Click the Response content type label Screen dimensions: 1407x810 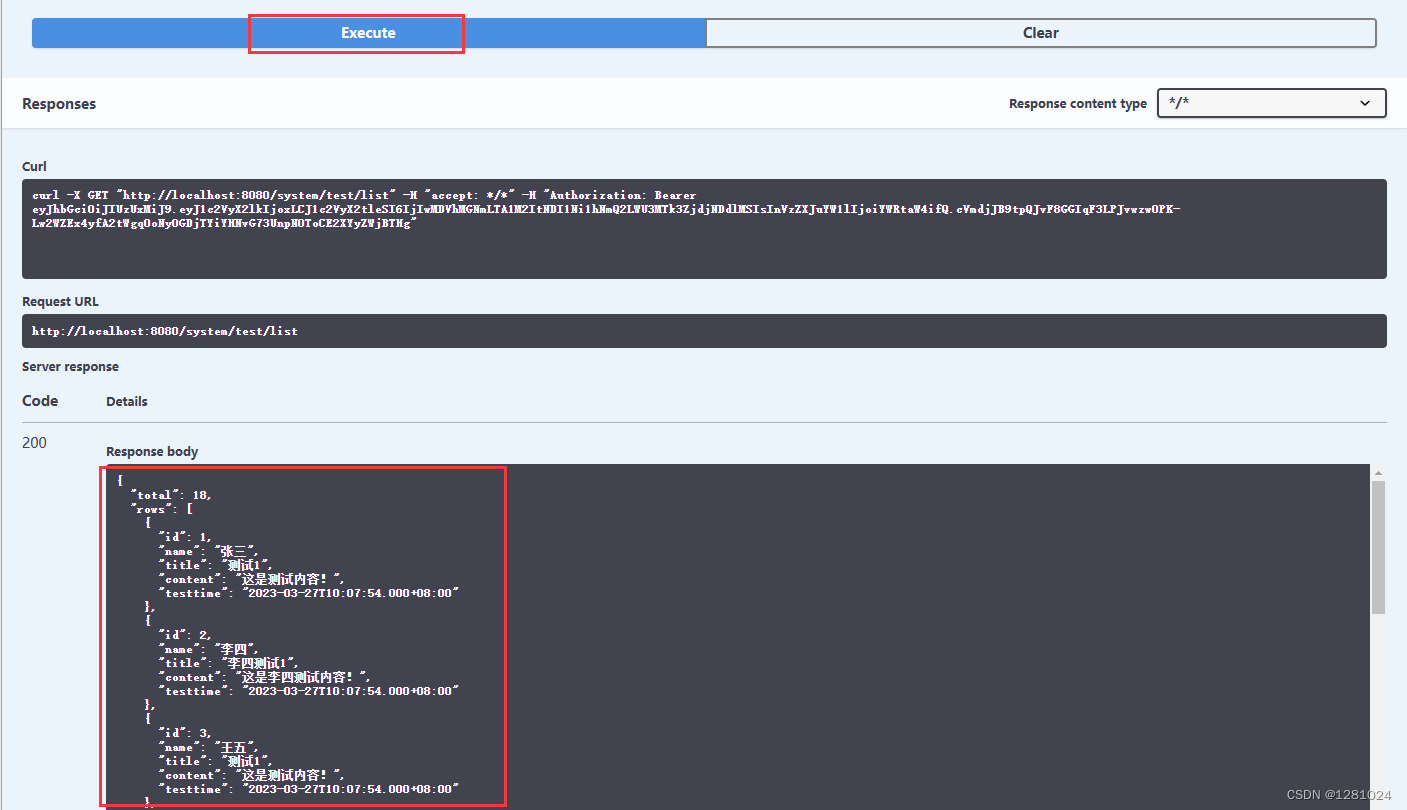tap(1078, 104)
